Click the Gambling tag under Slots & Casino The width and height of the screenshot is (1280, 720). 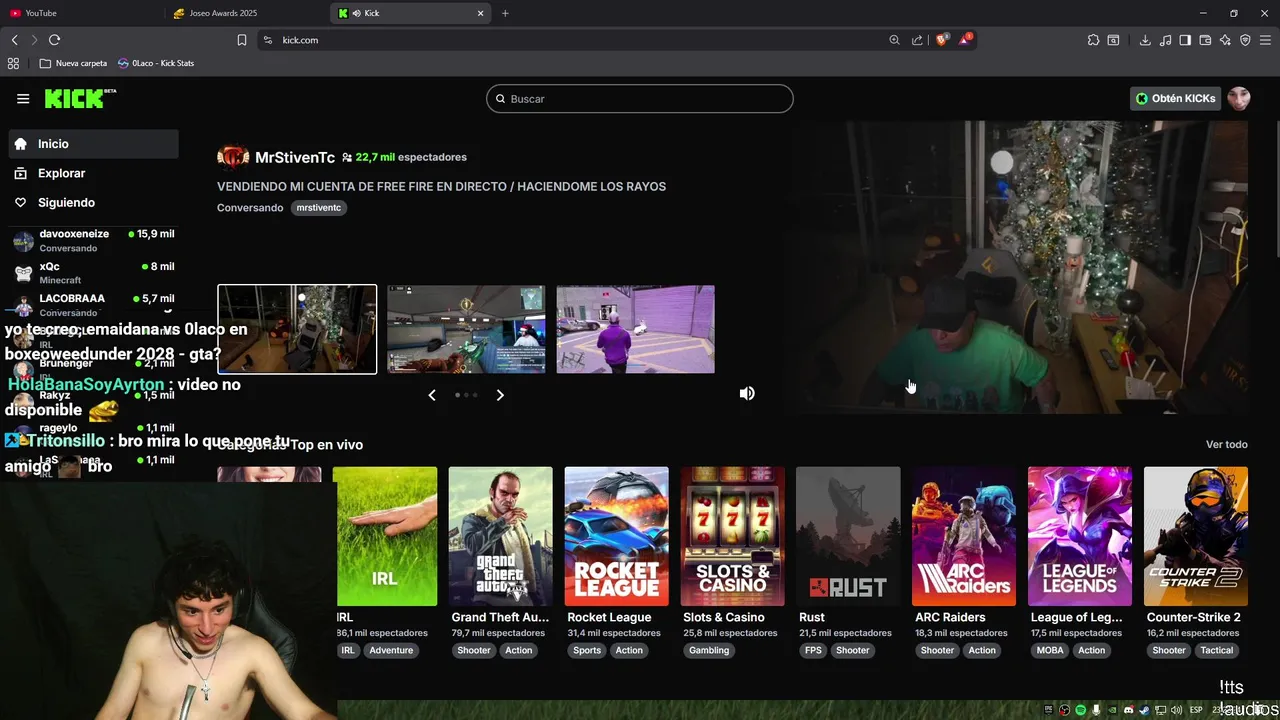click(709, 650)
